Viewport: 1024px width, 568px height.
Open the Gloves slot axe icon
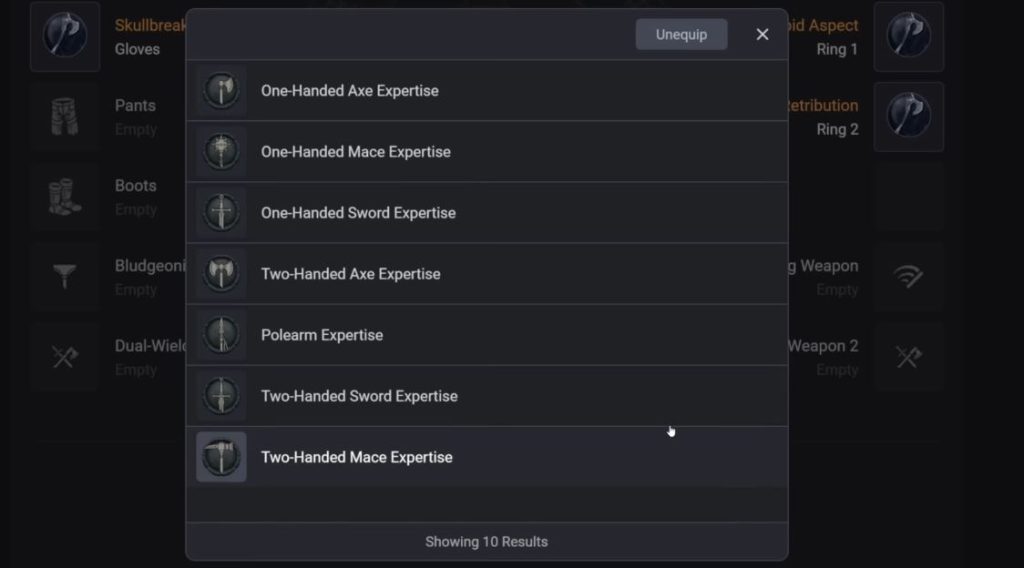point(65,37)
